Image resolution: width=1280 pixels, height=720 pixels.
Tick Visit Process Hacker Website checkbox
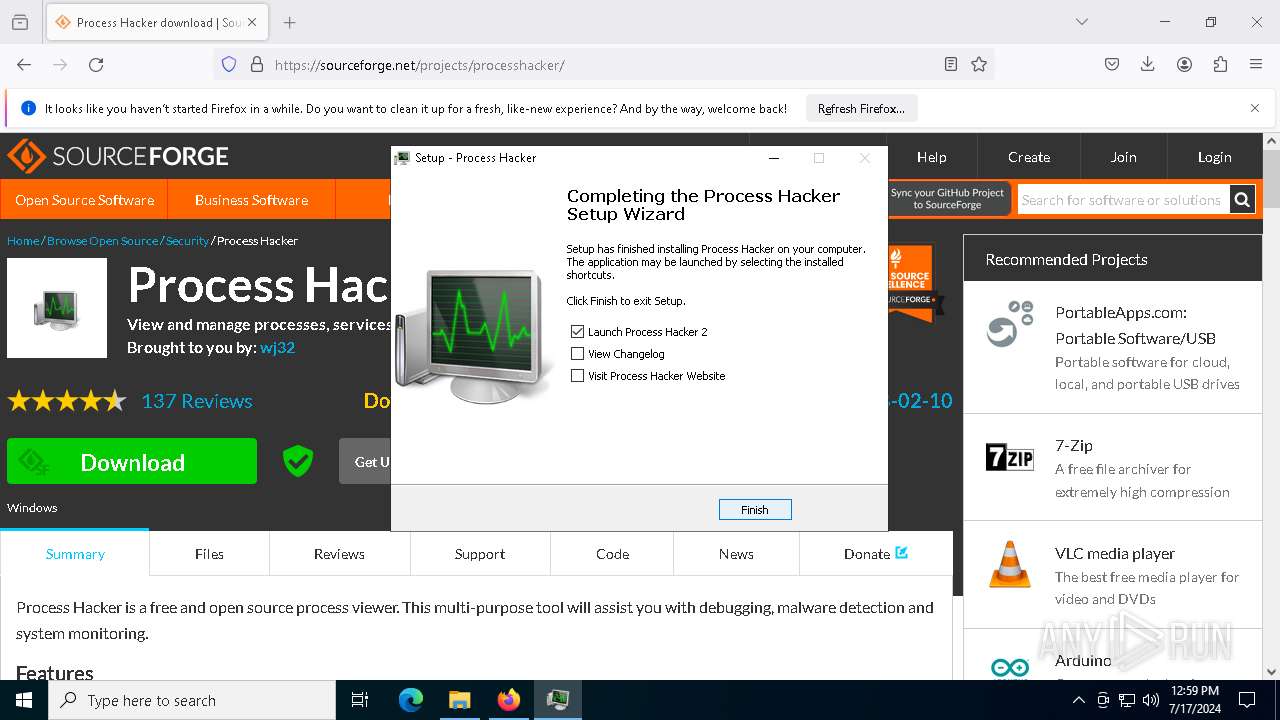pyautogui.click(x=577, y=375)
